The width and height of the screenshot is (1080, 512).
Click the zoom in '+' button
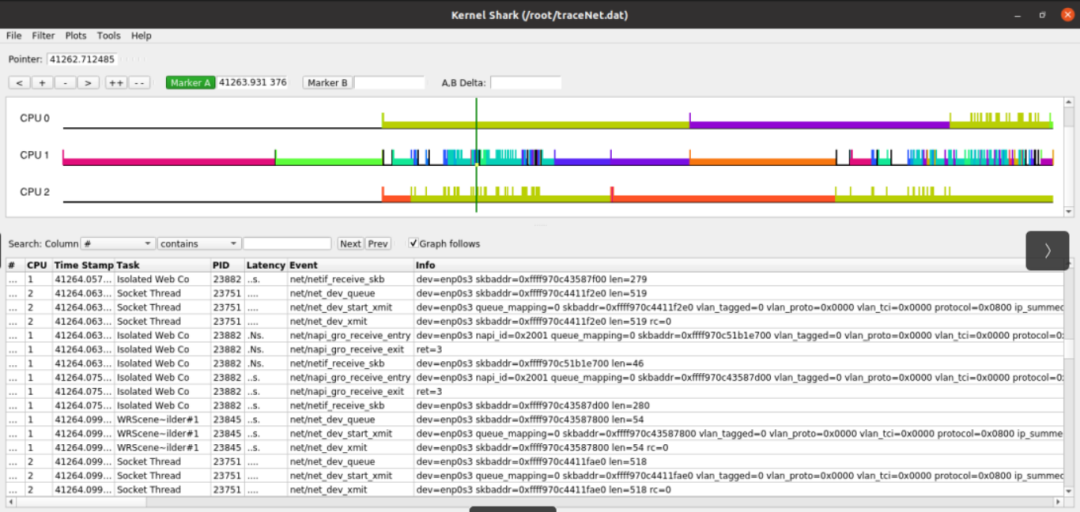point(42,83)
